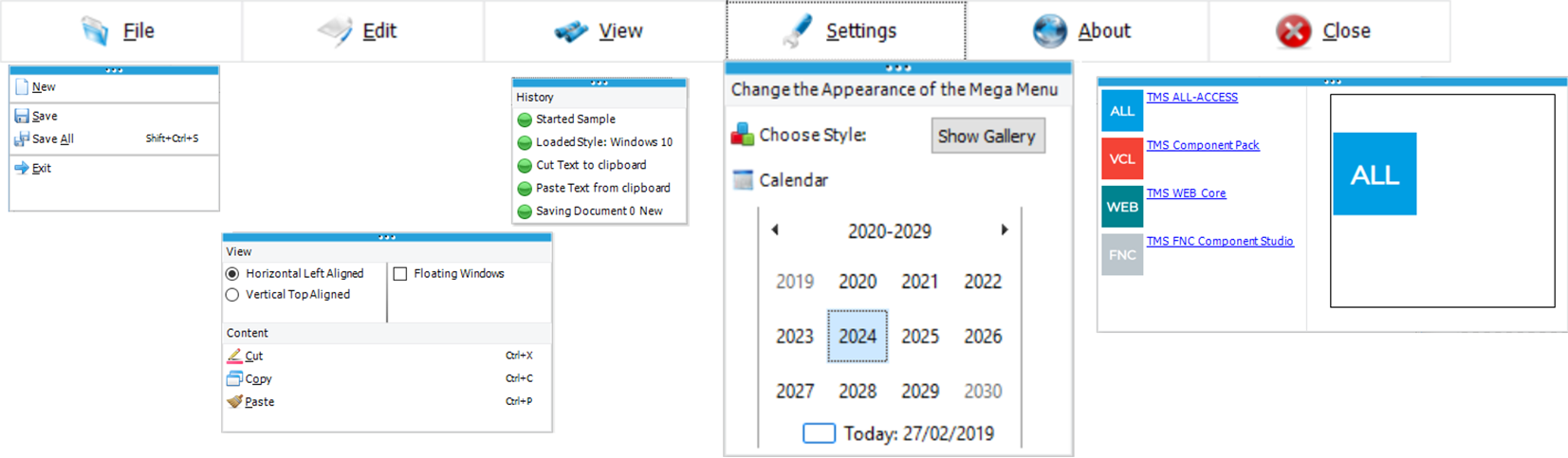
Task: Click the Copy icon in Content
Action: [234, 378]
